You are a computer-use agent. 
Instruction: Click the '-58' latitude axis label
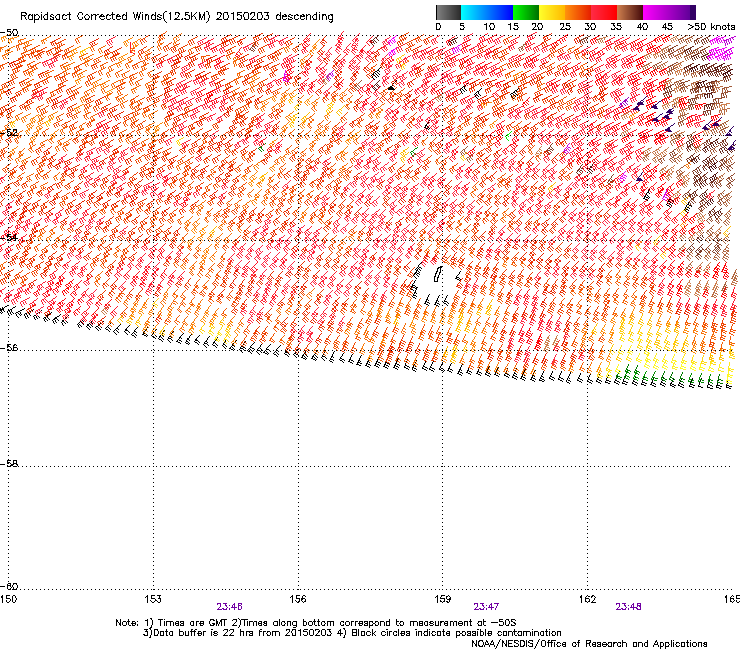click(9, 464)
